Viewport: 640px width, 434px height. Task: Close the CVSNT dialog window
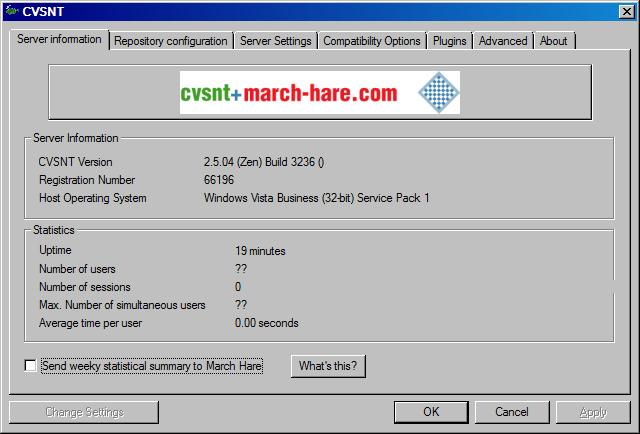click(626, 12)
